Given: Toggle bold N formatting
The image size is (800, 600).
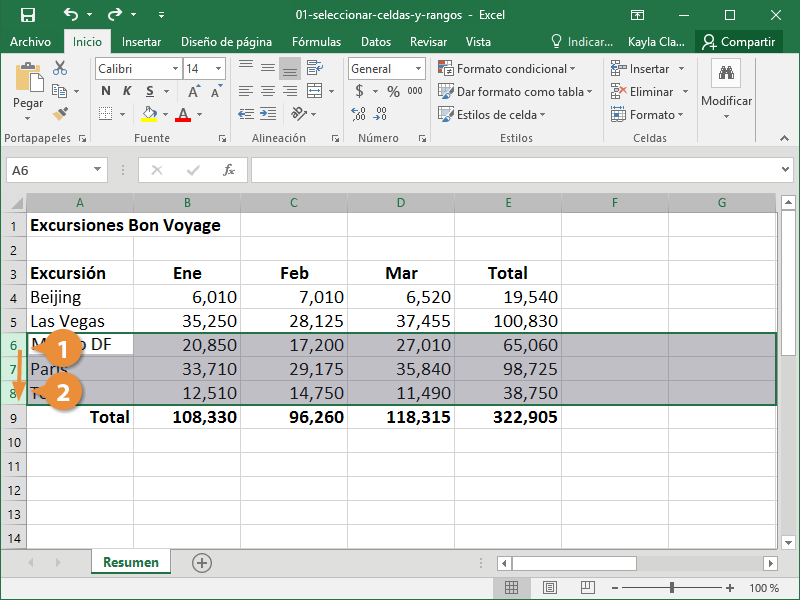Looking at the screenshot, I should pos(105,92).
